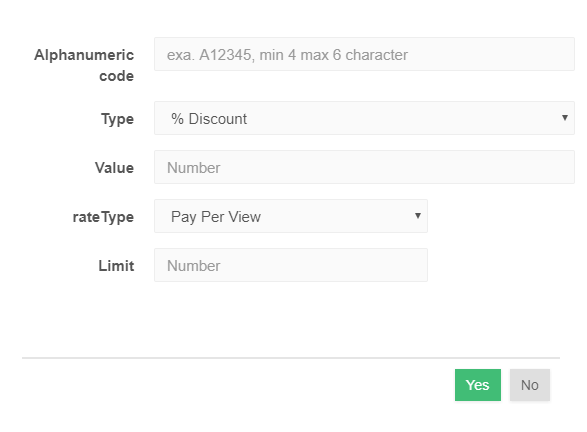The height and width of the screenshot is (432, 587).
Task: Click 'Number' placeholder in Value field
Action: [194, 168]
